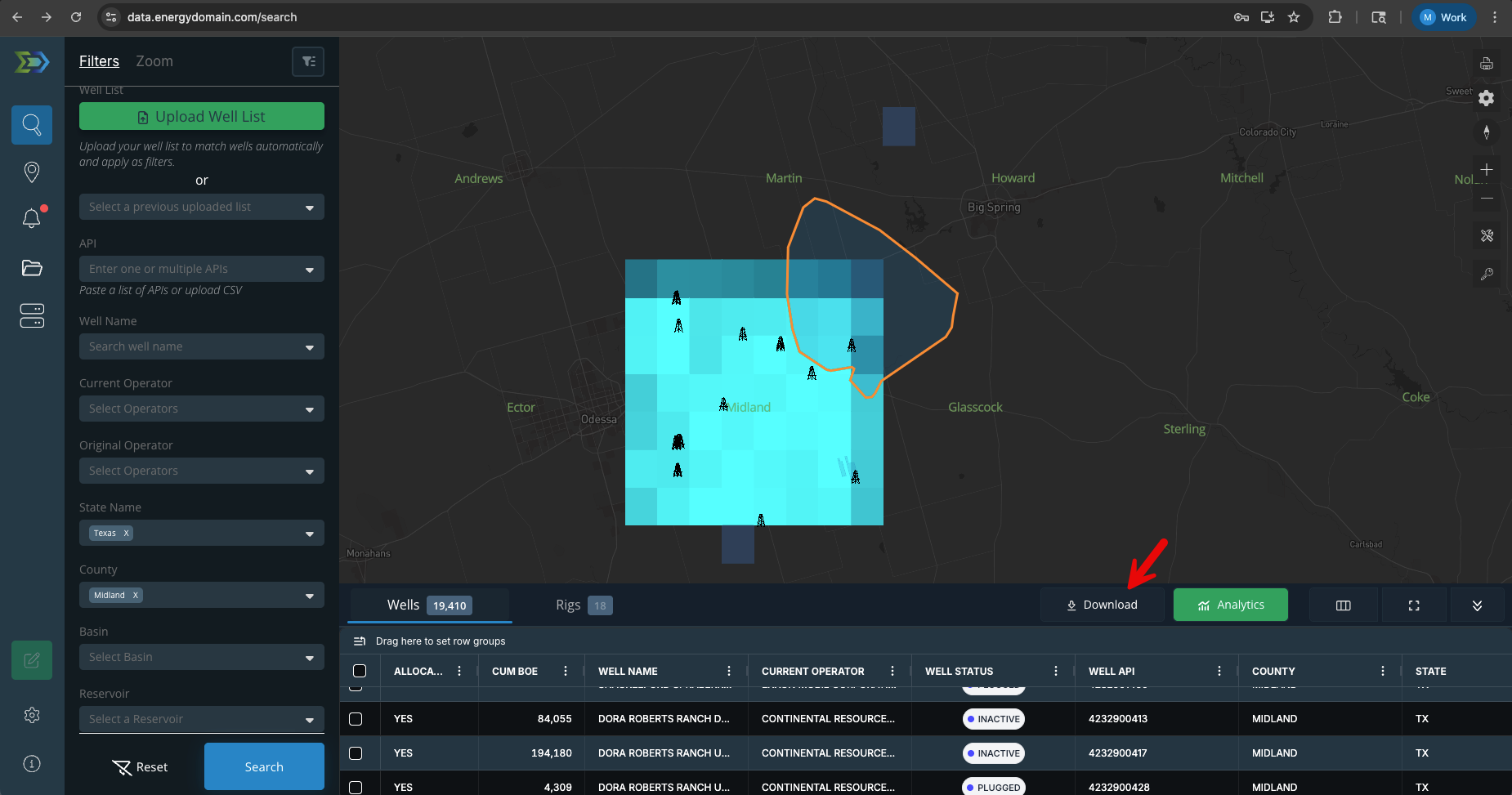Zoom in using the map plus icon

click(x=1487, y=170)
